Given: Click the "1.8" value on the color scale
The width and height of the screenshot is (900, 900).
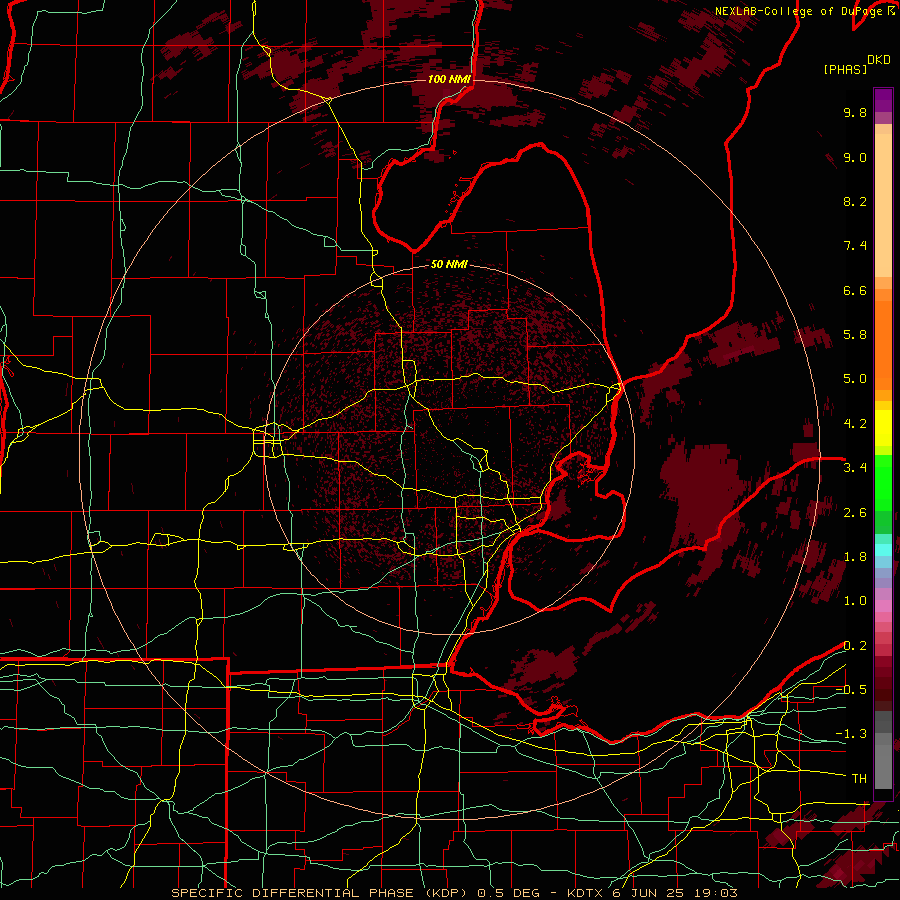Looking at the screenshot, I should pyautogui.click(x=855, y=557).
